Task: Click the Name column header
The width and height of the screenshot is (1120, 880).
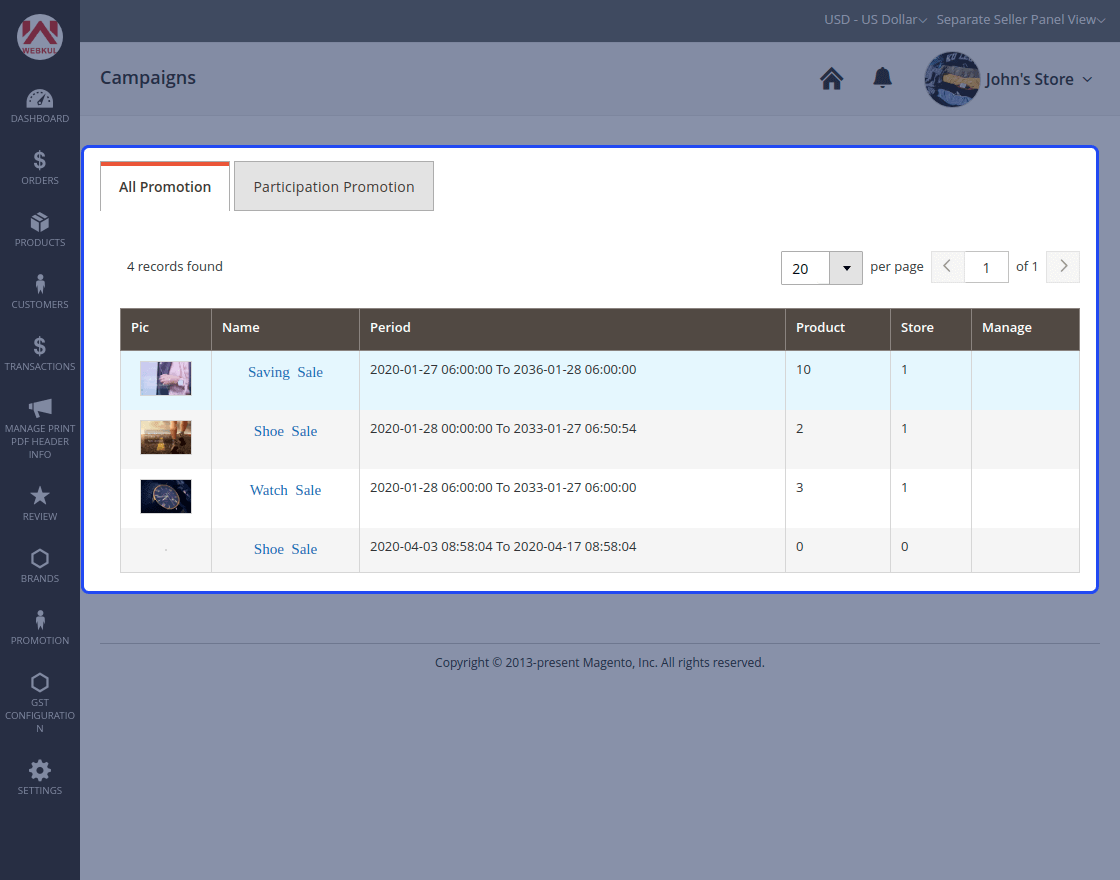Action: (x=285, y=329)
